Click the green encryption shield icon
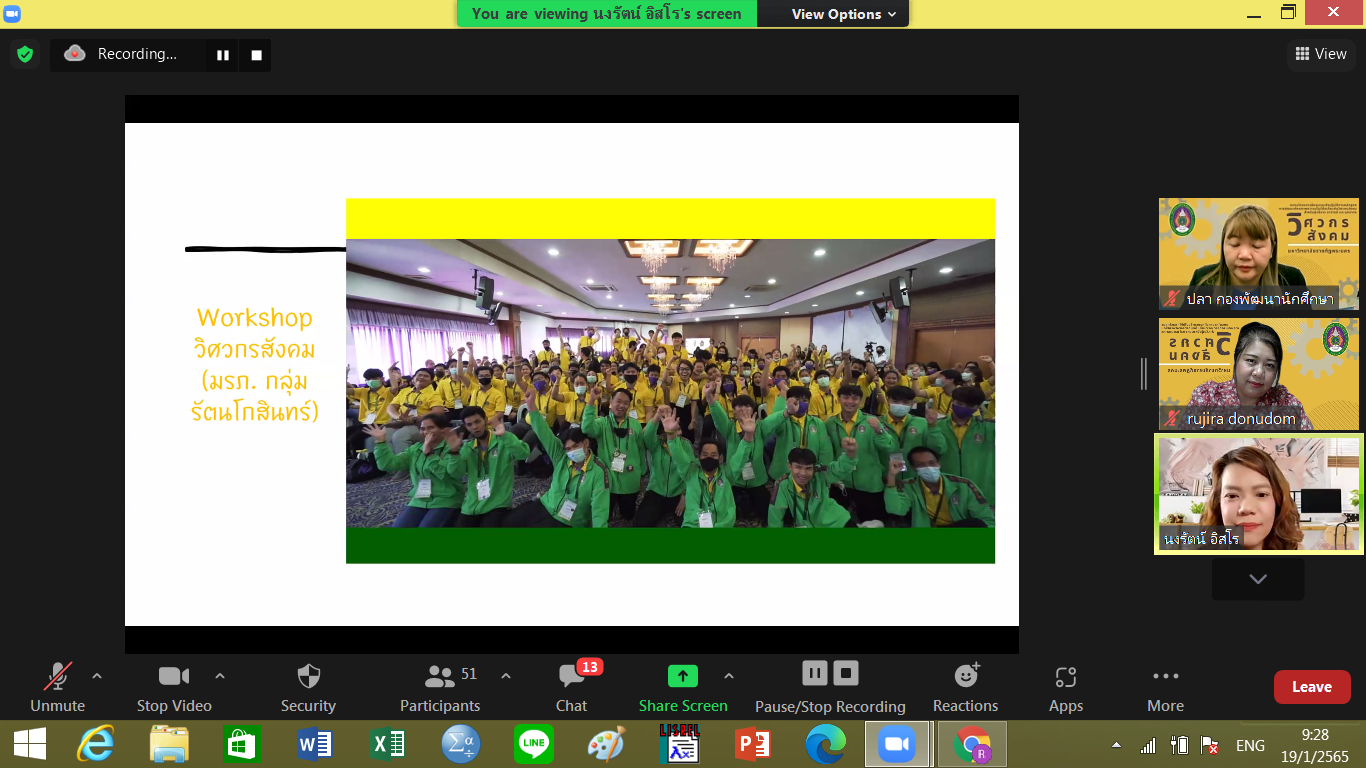The height and width of the screenshot is (768, 1366). click(25, 54)
